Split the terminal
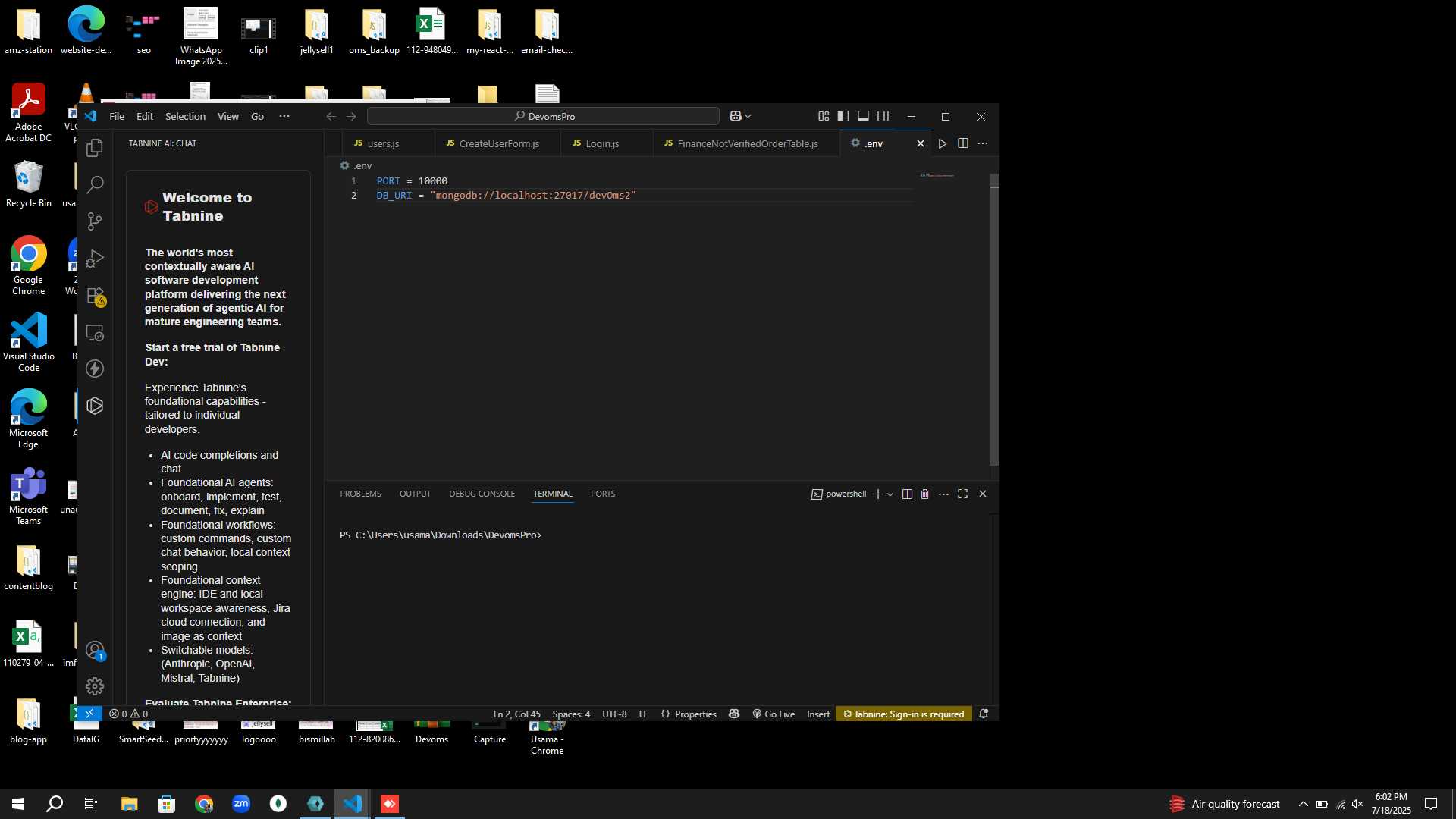The image size is (1456, 819). pos(907,494)
